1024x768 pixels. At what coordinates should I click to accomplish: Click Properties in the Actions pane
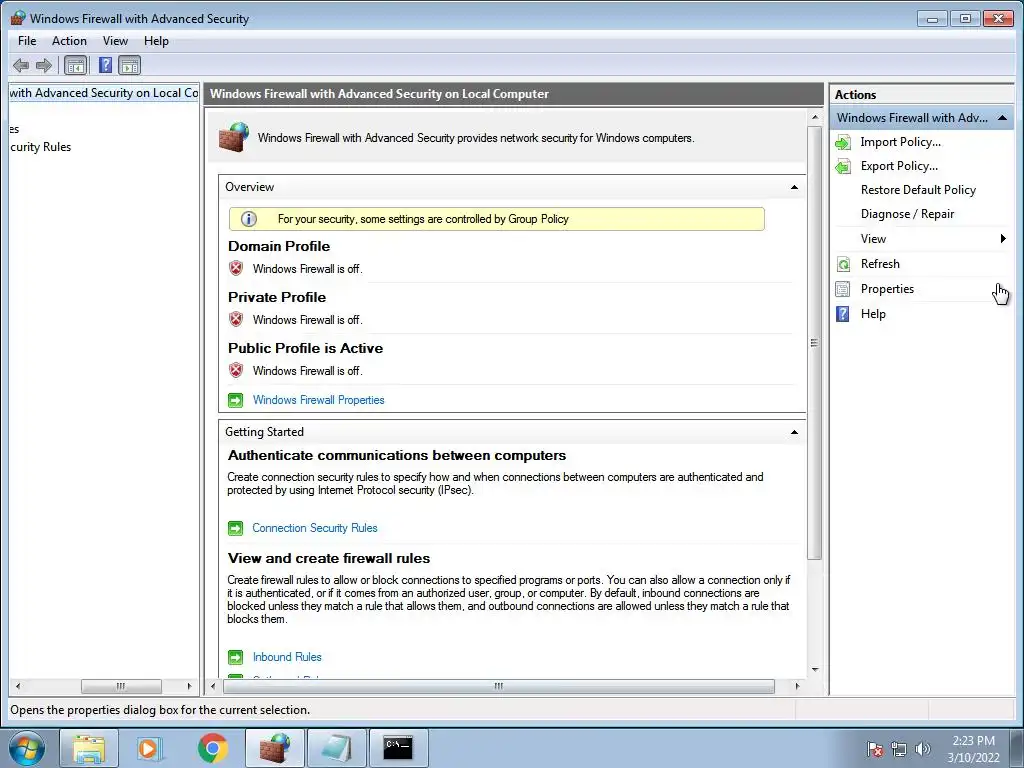click(x=887, y=289)
